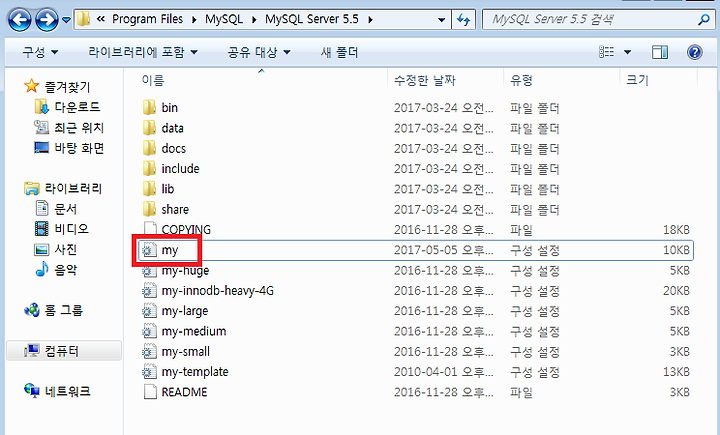Click the 13KB size of my-template
Screen dimensions: 720x435
pos(676,372)
